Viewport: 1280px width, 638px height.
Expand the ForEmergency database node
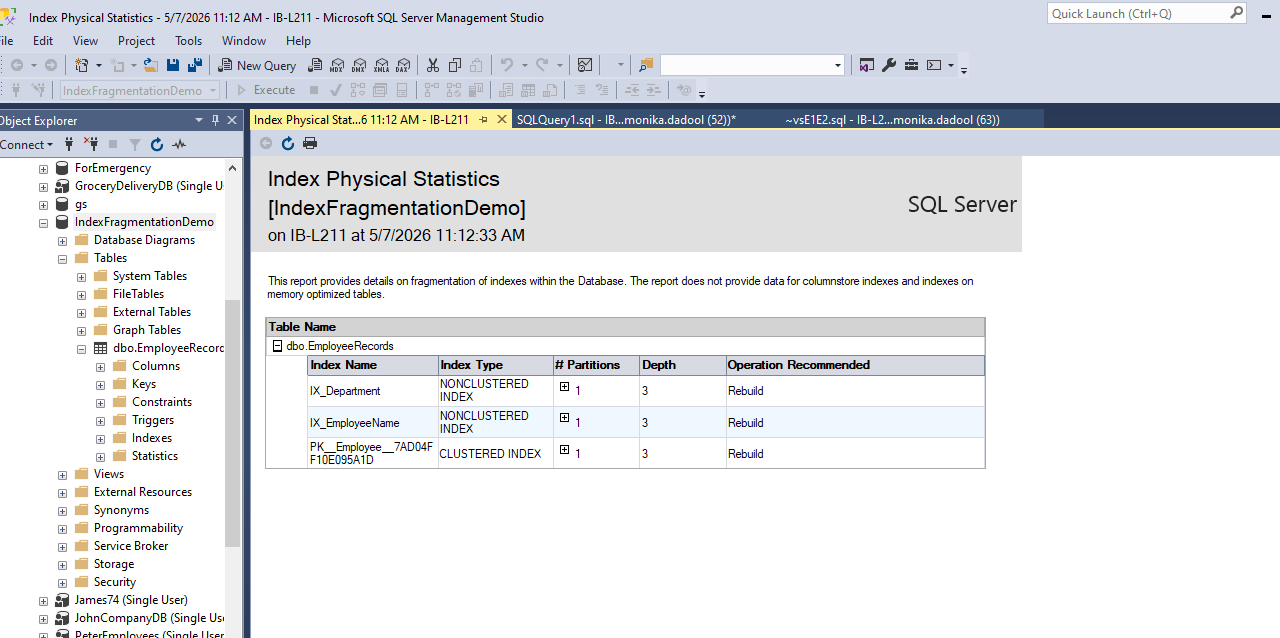coord(43,168)
